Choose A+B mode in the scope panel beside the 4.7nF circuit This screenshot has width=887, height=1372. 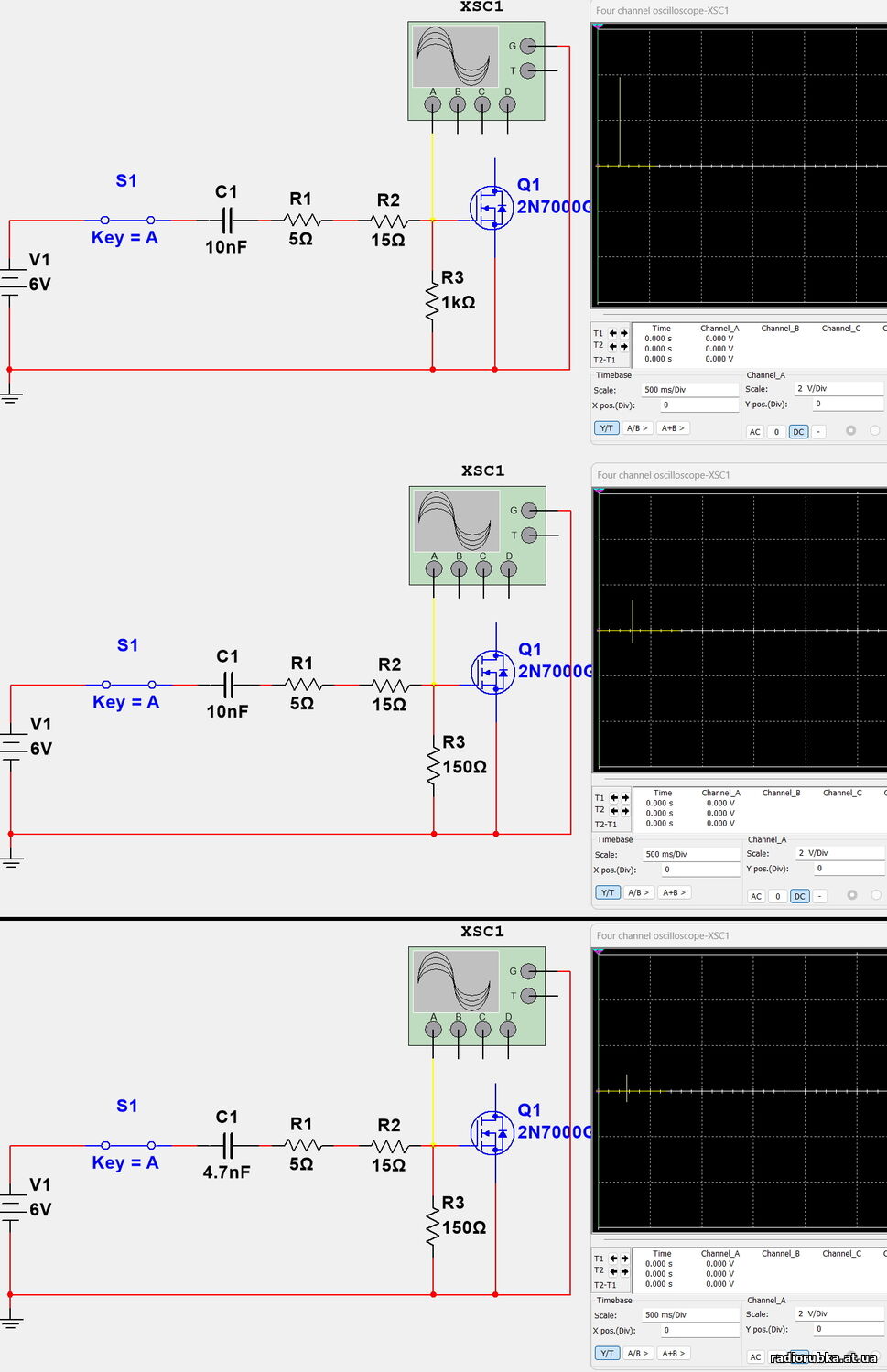click(674, 1354)
